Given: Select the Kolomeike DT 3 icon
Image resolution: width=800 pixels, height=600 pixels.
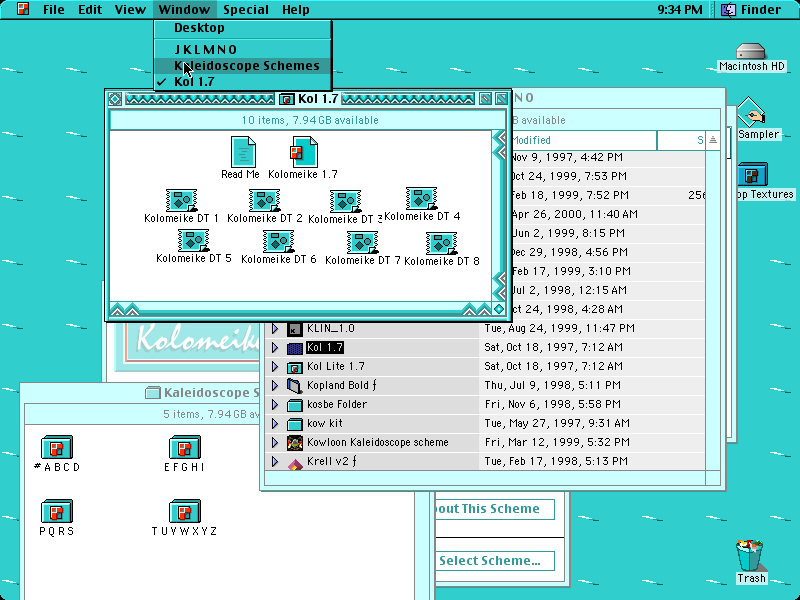Looking at the screenshot, I should (345, 201).
